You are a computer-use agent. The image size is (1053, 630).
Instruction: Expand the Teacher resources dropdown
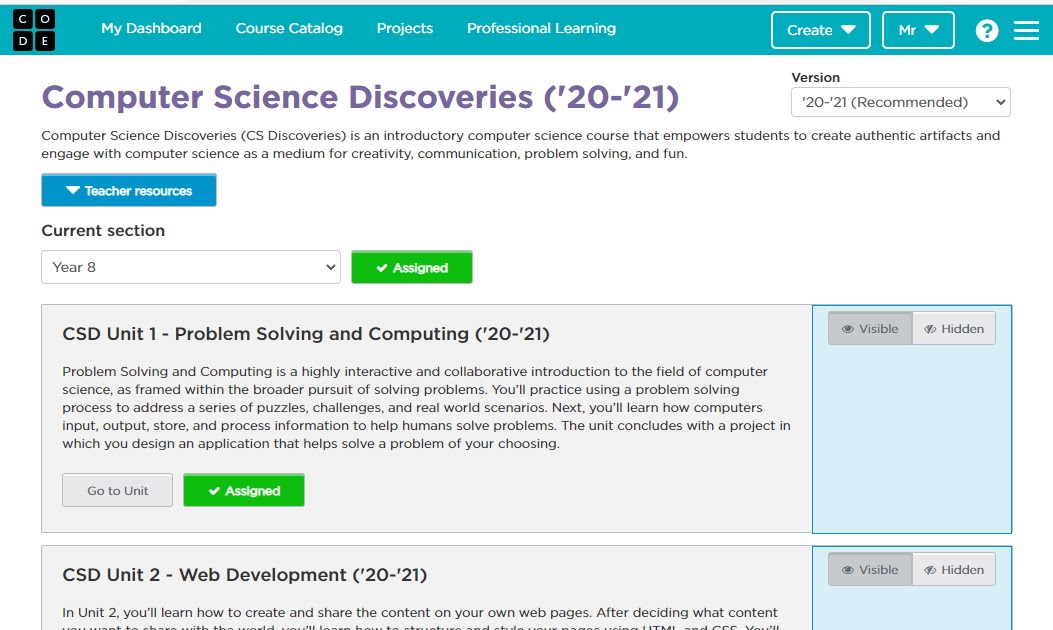click(129, 190)
